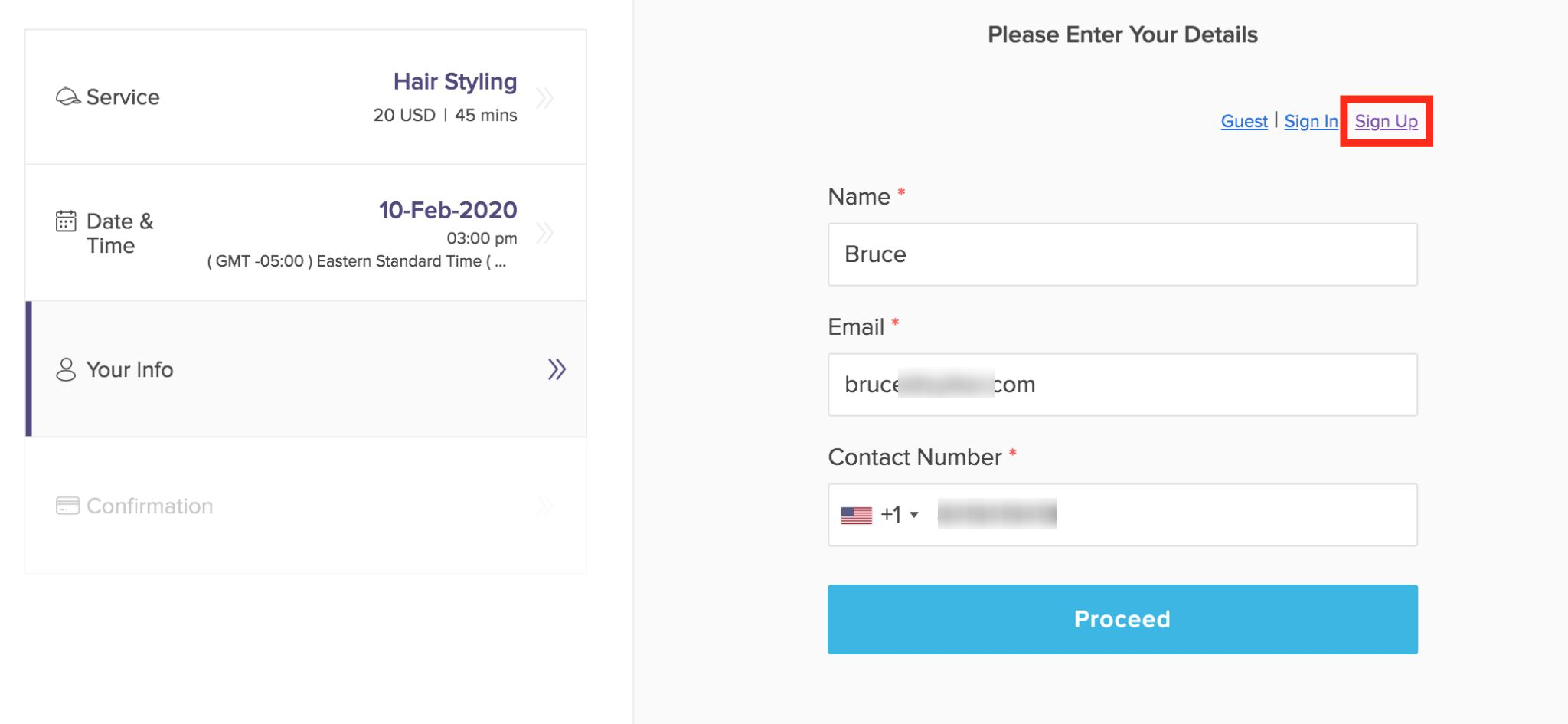The image size is (1568, 724).
Task: Click the Service cap icon
Action: 67,97
